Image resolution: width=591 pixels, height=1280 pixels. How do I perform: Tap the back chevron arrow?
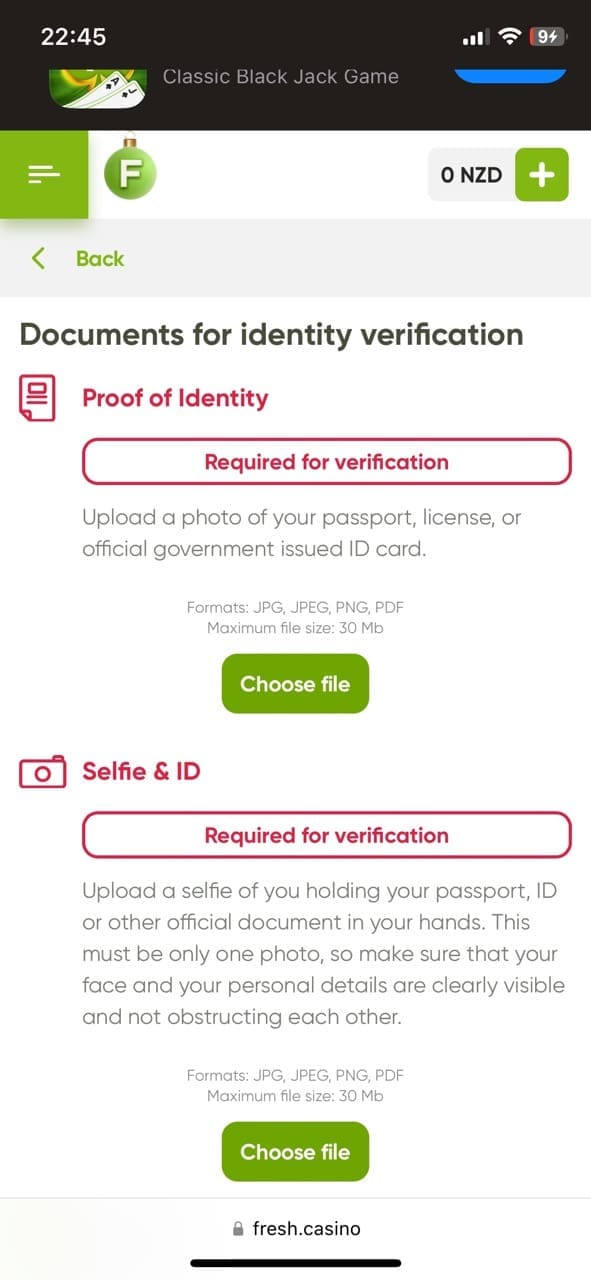coord(39,259)
